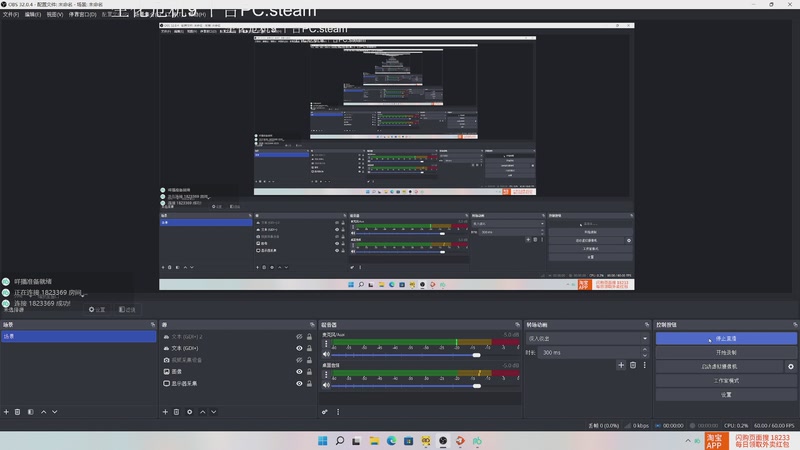The image size is (800, 450).
Task: Toggle the lock on 文本 (GDI+) 2
Action: (309, 337)
